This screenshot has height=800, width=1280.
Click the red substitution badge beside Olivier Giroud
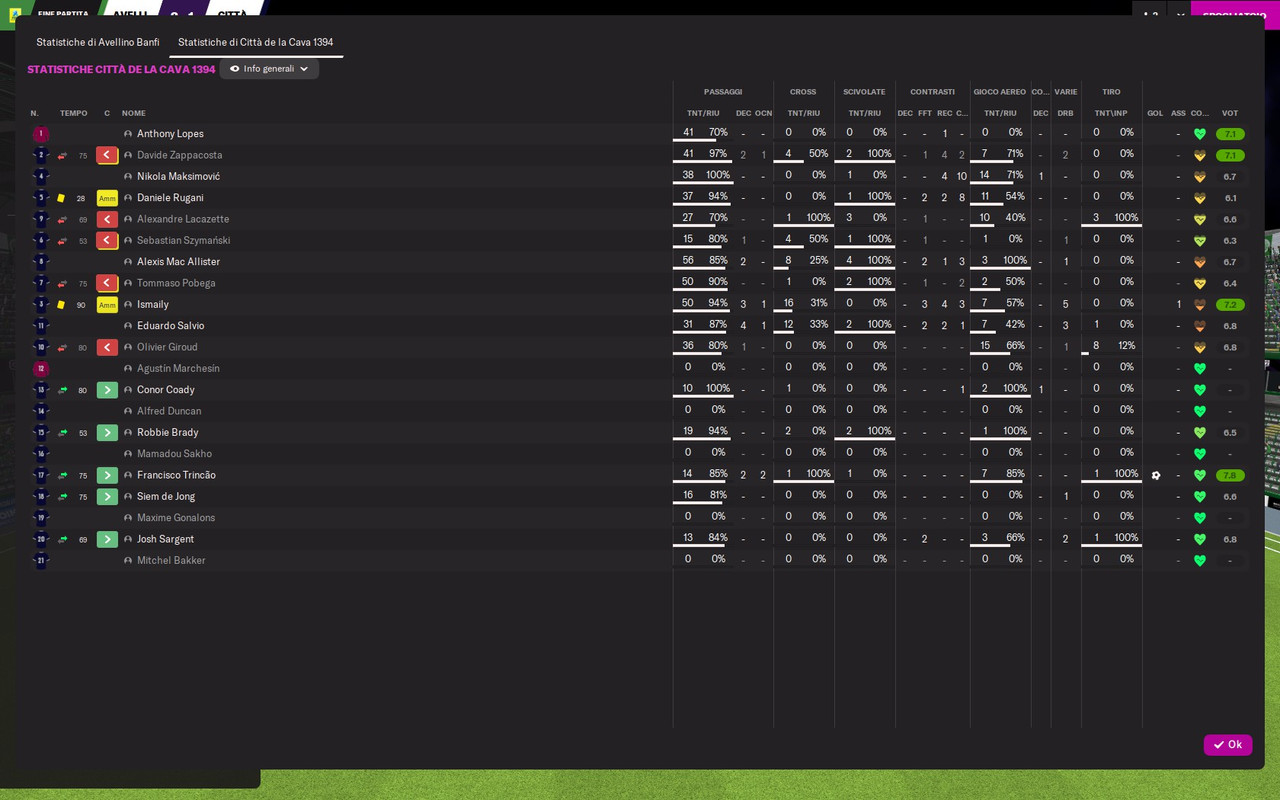107,347
